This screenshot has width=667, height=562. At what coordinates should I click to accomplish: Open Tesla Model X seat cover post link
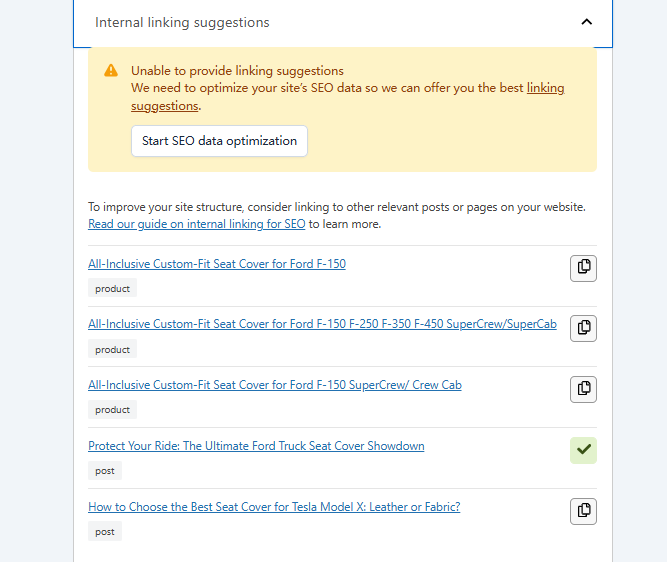point(274,507)
